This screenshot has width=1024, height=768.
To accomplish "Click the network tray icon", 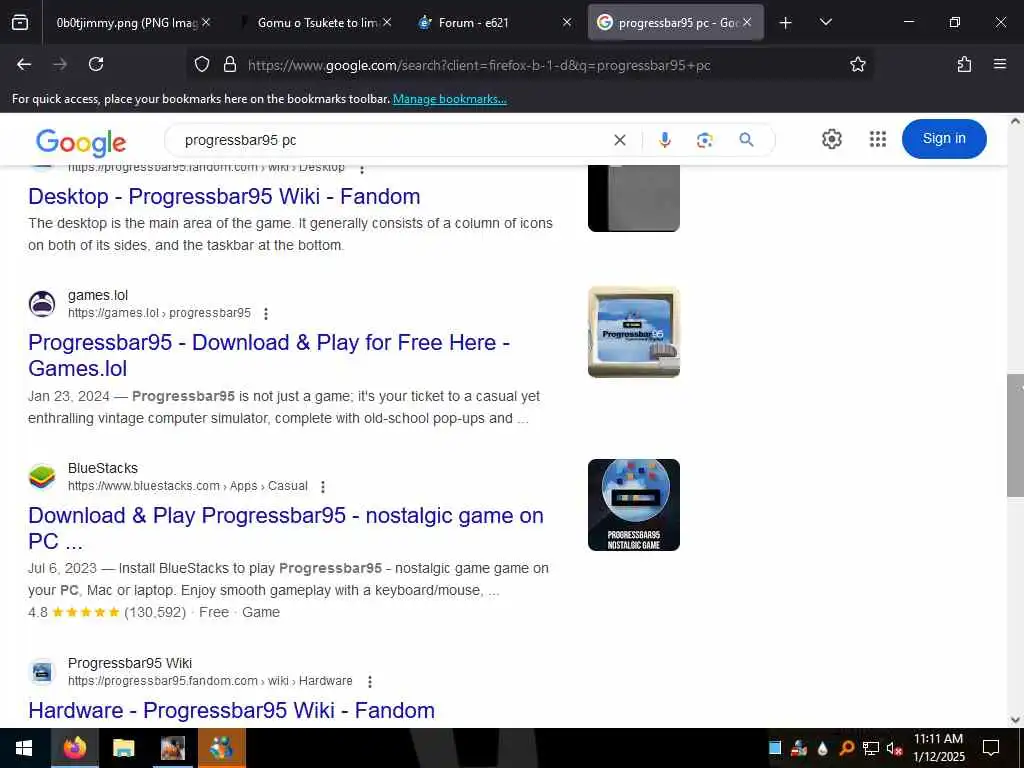I will 871,748.
